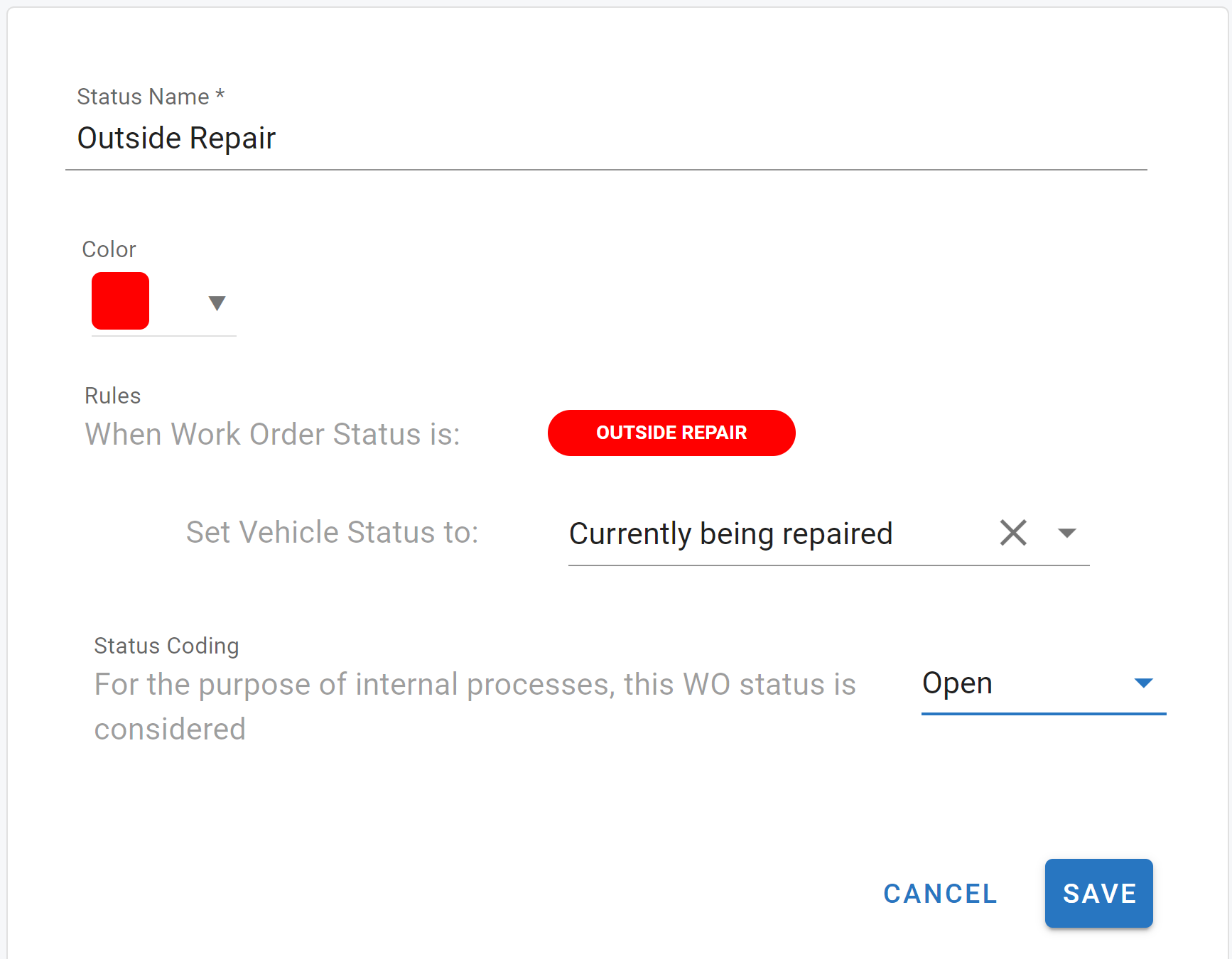The image size is (1232, 959).
Task: Click the internal processes description text
Action: tap(475, 685)
